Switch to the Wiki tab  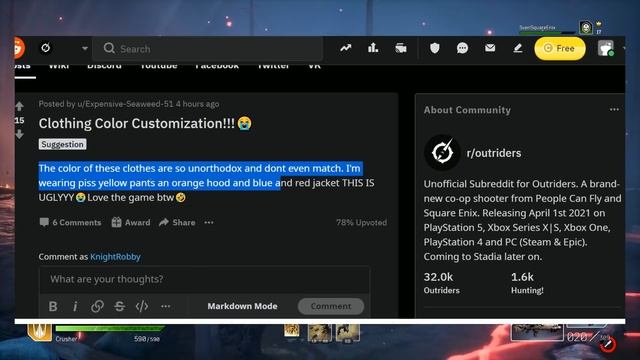pos(59,67)
